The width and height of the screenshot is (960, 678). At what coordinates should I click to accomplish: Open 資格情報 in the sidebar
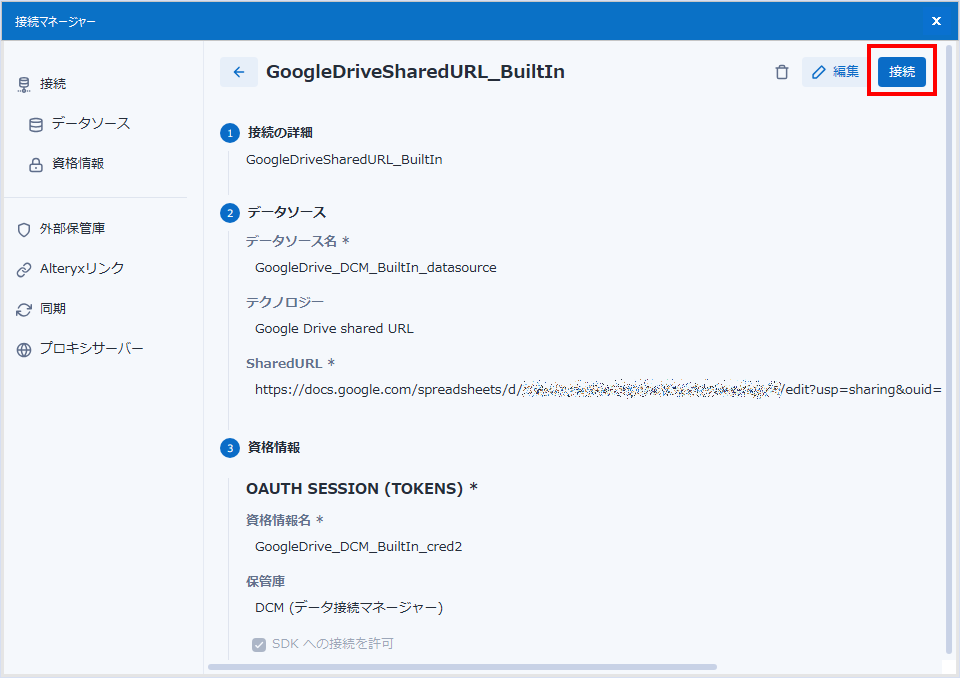(78, 164)
